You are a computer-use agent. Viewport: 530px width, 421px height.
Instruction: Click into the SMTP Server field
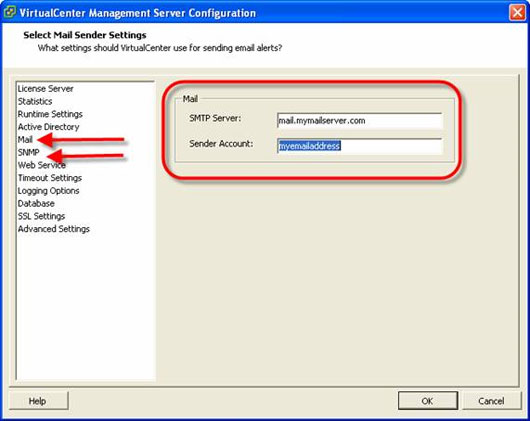pyautogui.click(x=359, y=121)
